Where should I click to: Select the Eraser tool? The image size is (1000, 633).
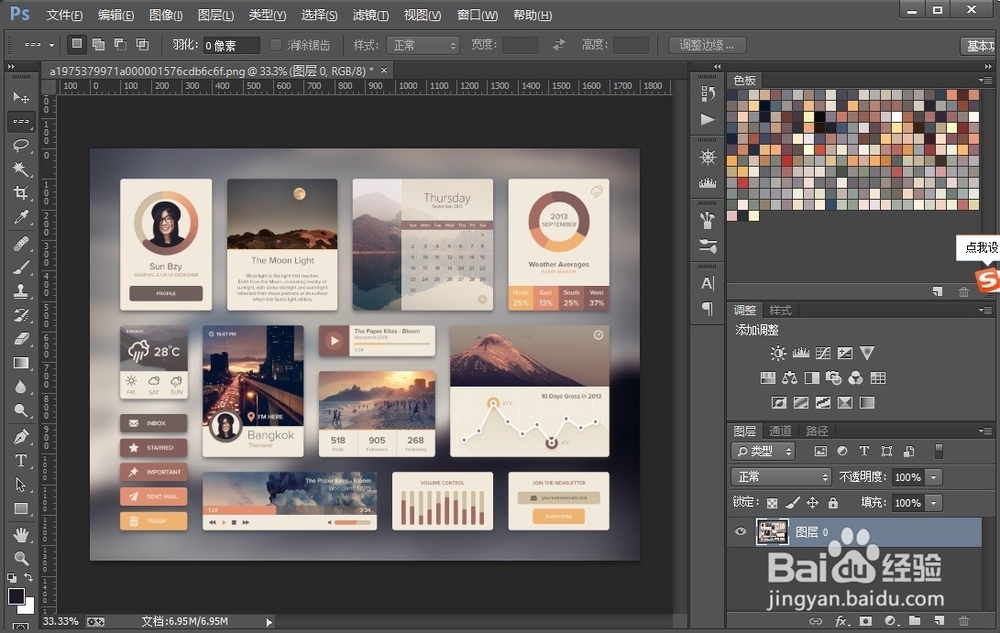tap(21, 338)
